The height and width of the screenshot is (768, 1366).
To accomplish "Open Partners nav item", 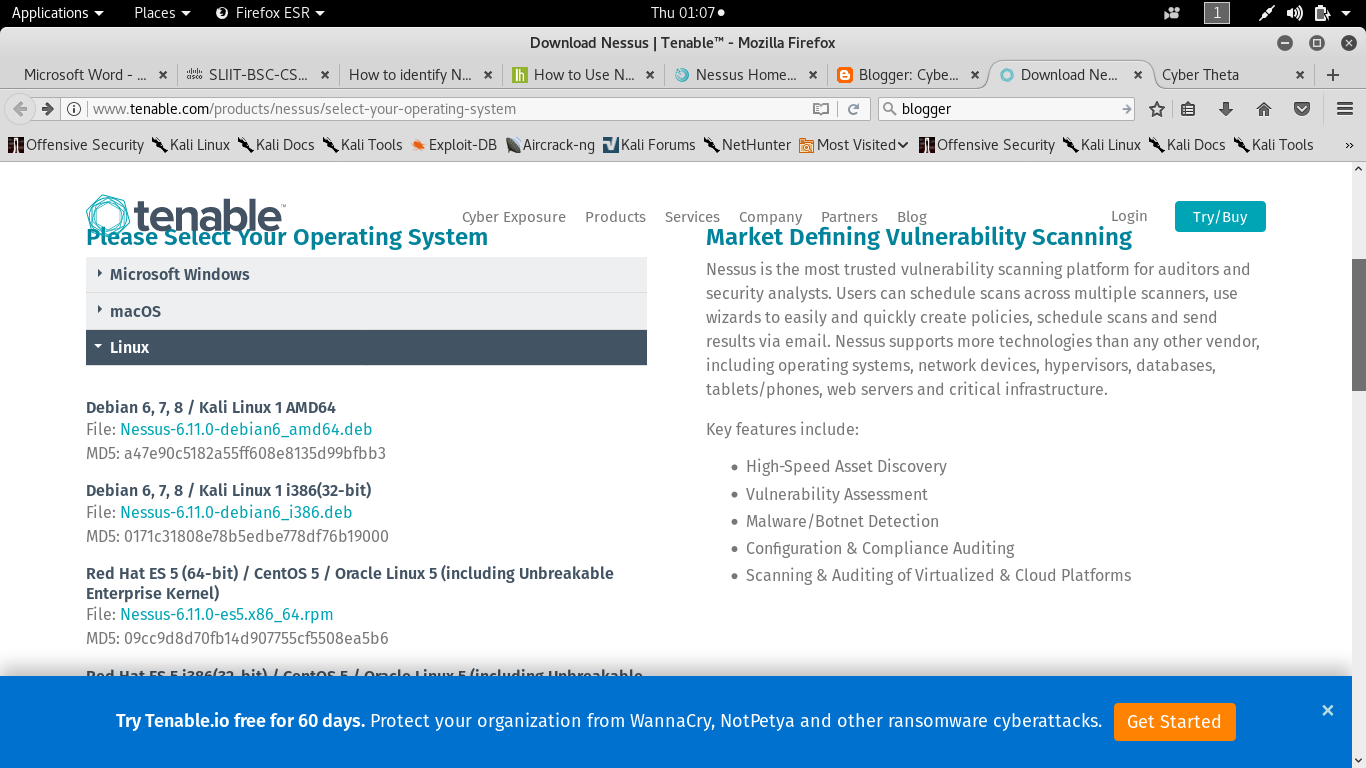I will pos(849,217).
